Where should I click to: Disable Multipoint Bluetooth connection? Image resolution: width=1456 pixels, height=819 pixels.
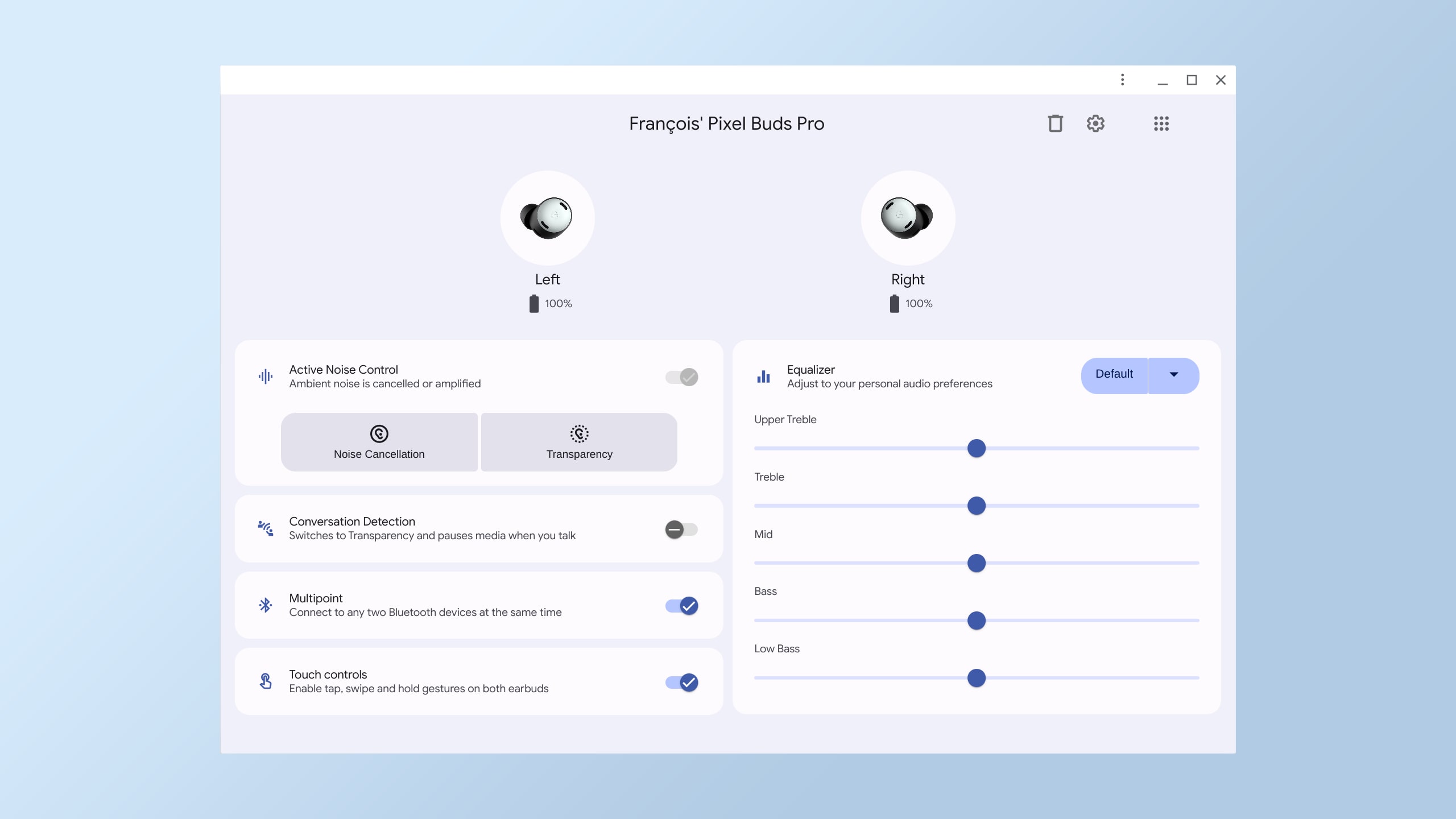(x=681, y=605)
